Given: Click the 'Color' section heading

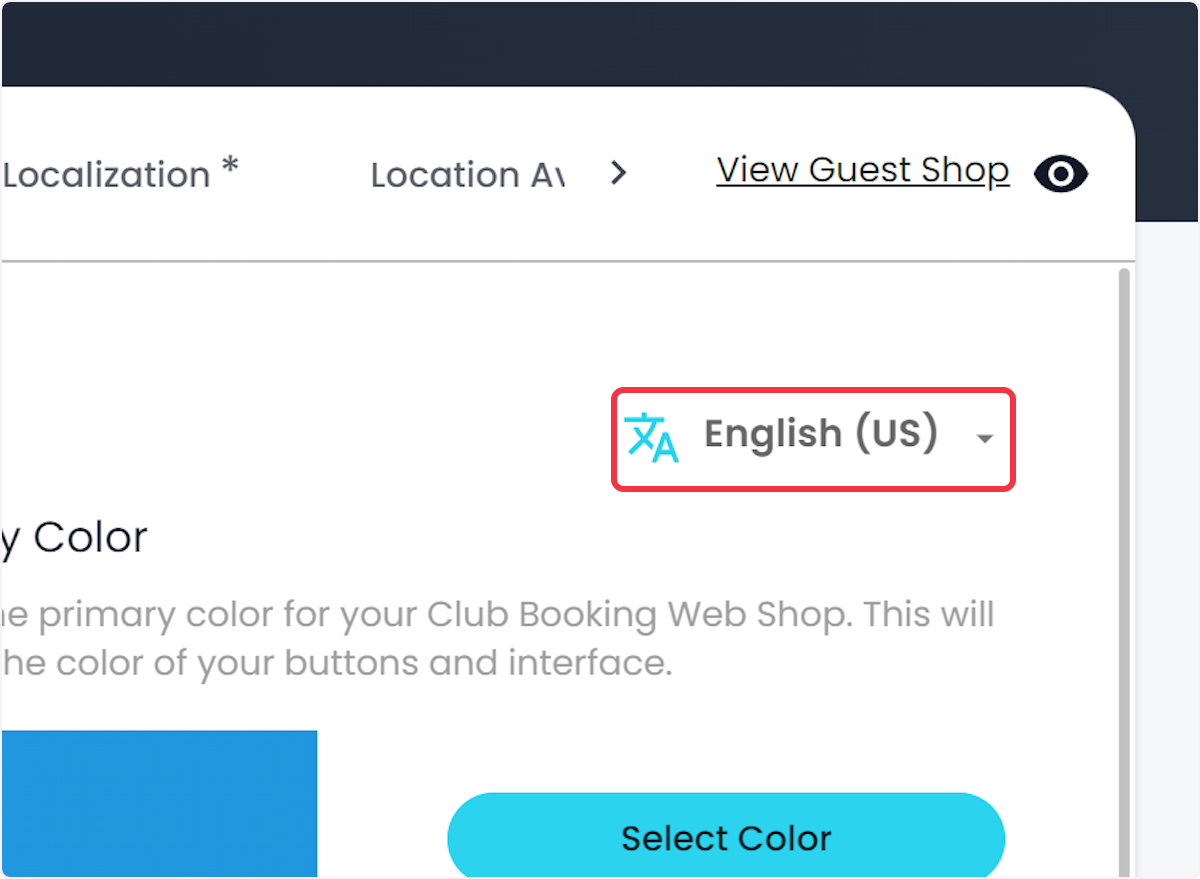Looking at the screenshot, I should 73,538.
